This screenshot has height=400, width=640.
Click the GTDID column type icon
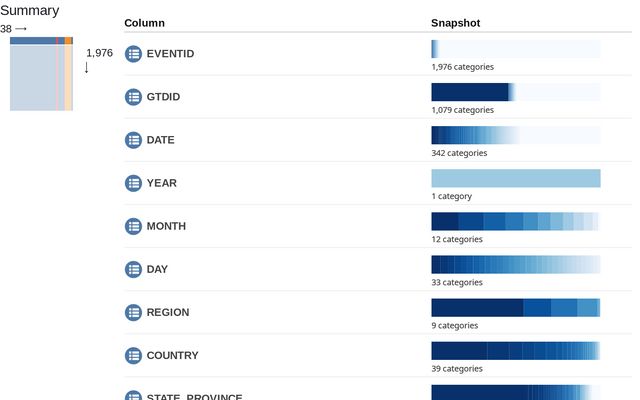click(x=133, y=97)
